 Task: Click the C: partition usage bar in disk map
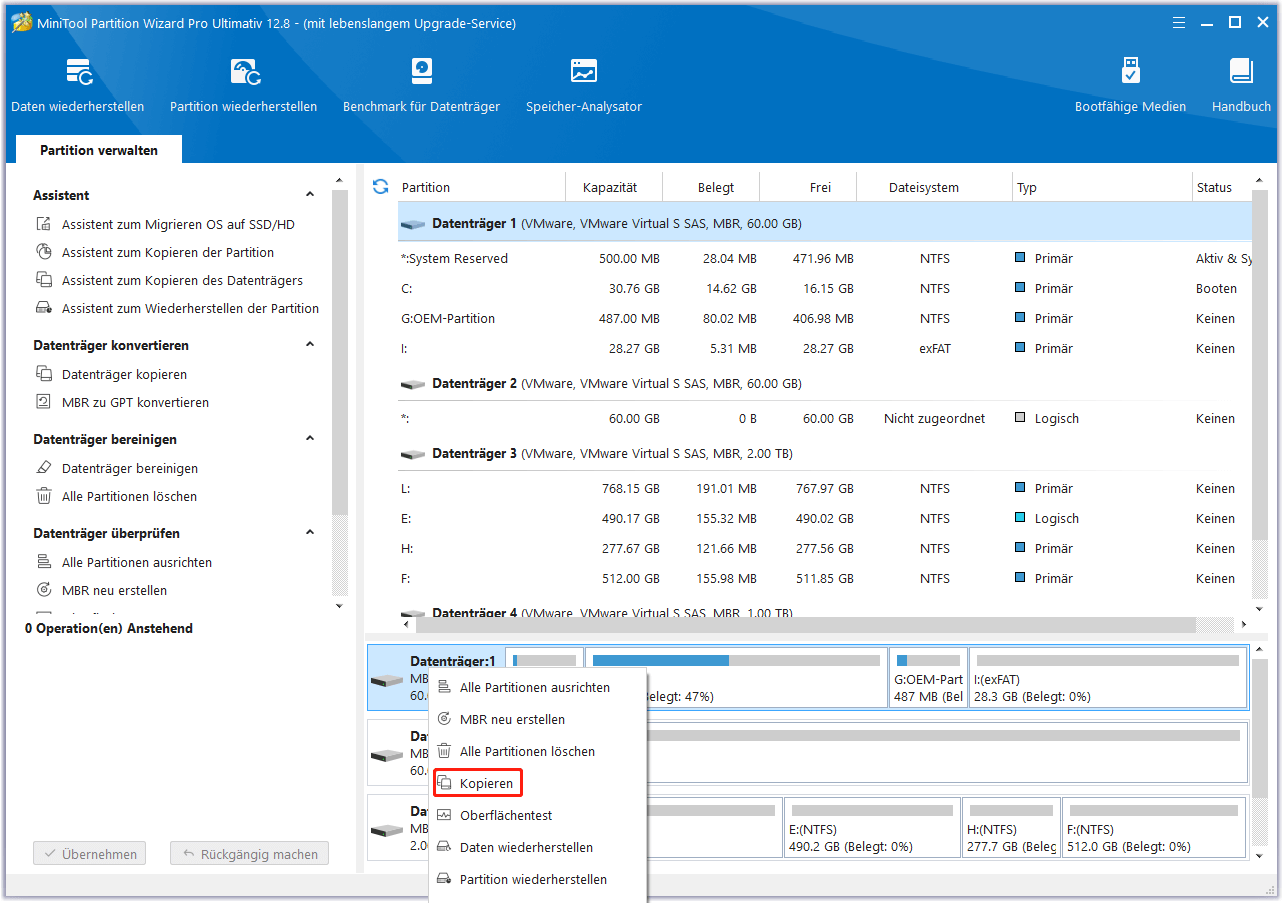[735, 660]
